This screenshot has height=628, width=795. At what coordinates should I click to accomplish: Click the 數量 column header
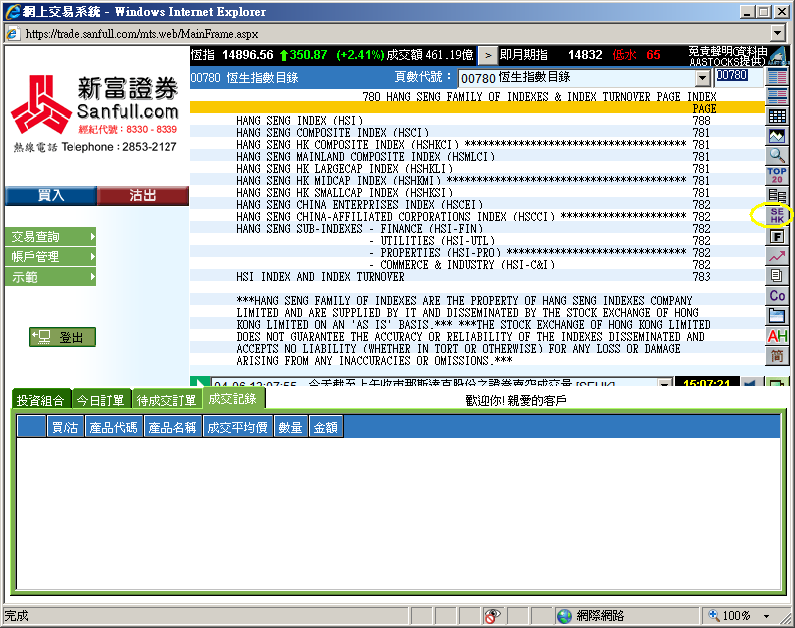coord(290,427)
